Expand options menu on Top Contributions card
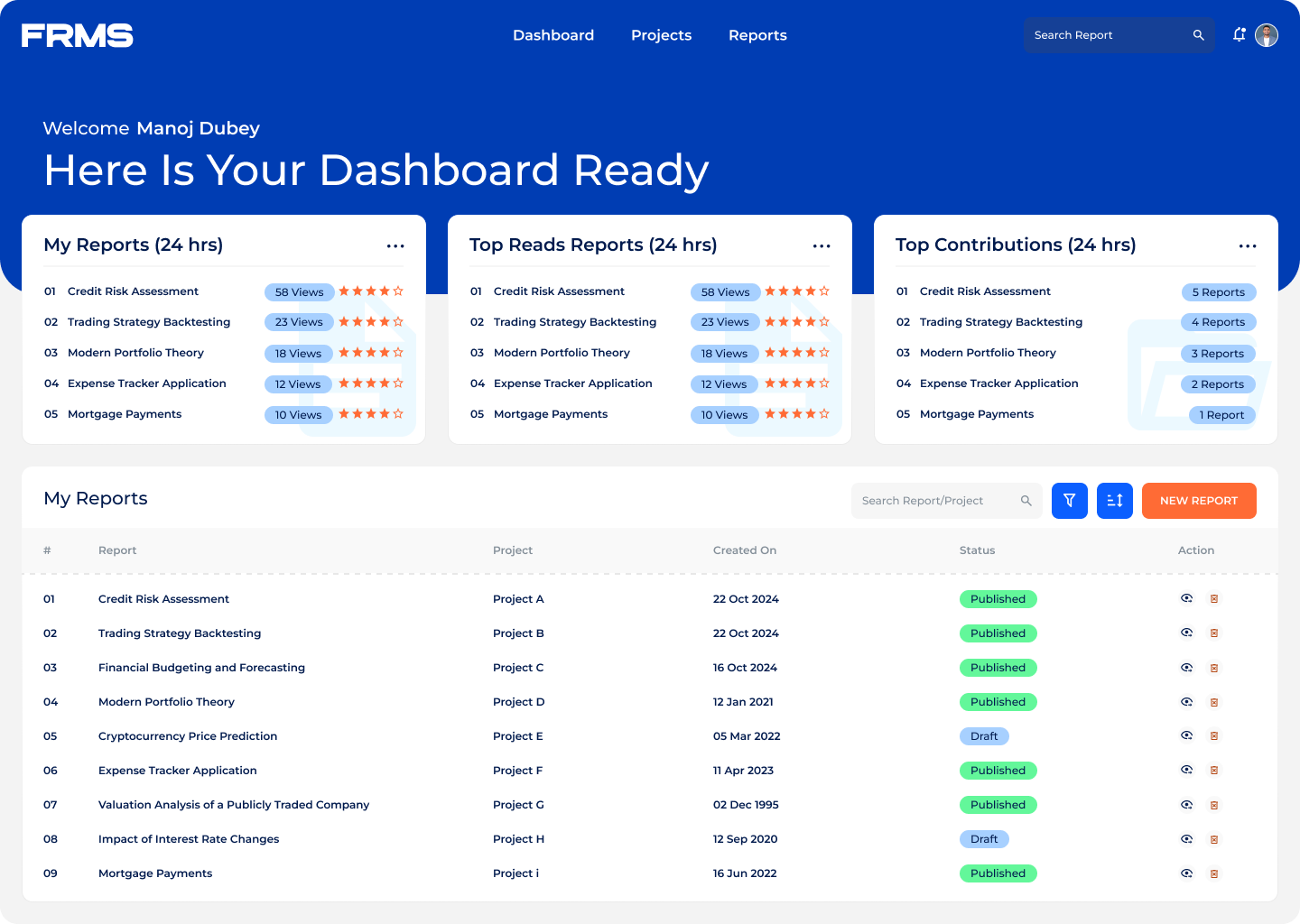Viewport: 1300px width, 924px height. tap(1248, 246)
